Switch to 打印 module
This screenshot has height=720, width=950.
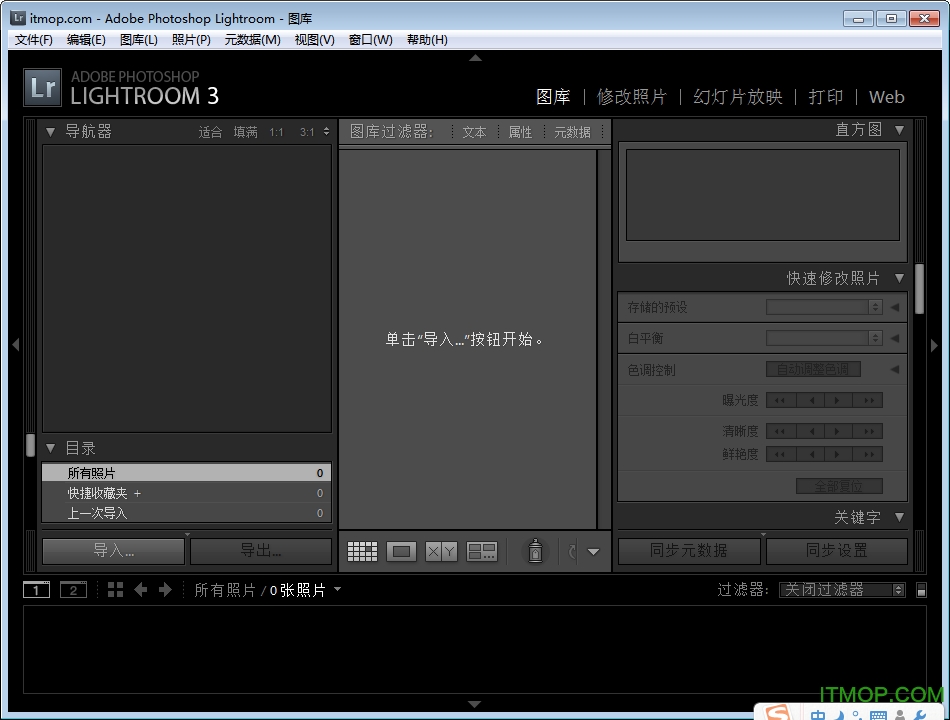826,97
